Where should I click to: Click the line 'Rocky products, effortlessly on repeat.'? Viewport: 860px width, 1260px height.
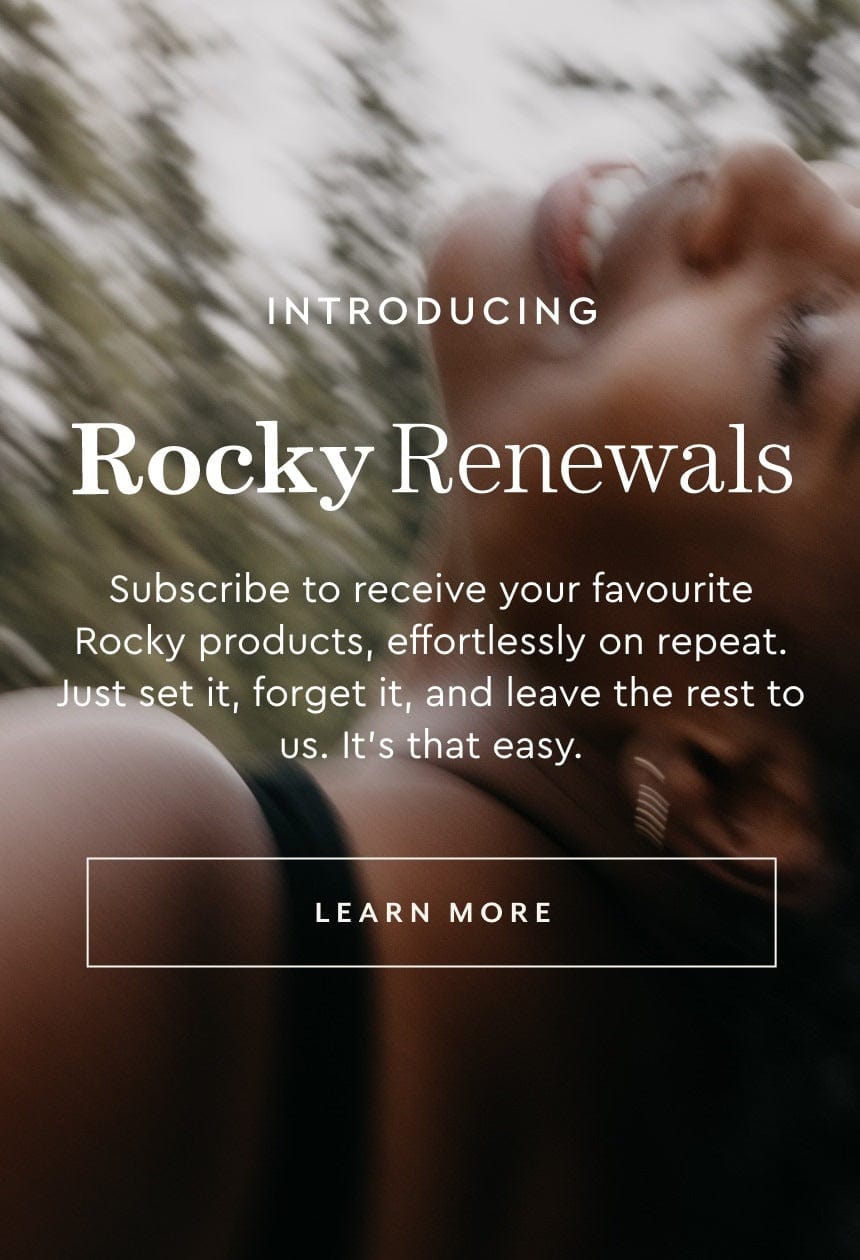tap(431, 642)
